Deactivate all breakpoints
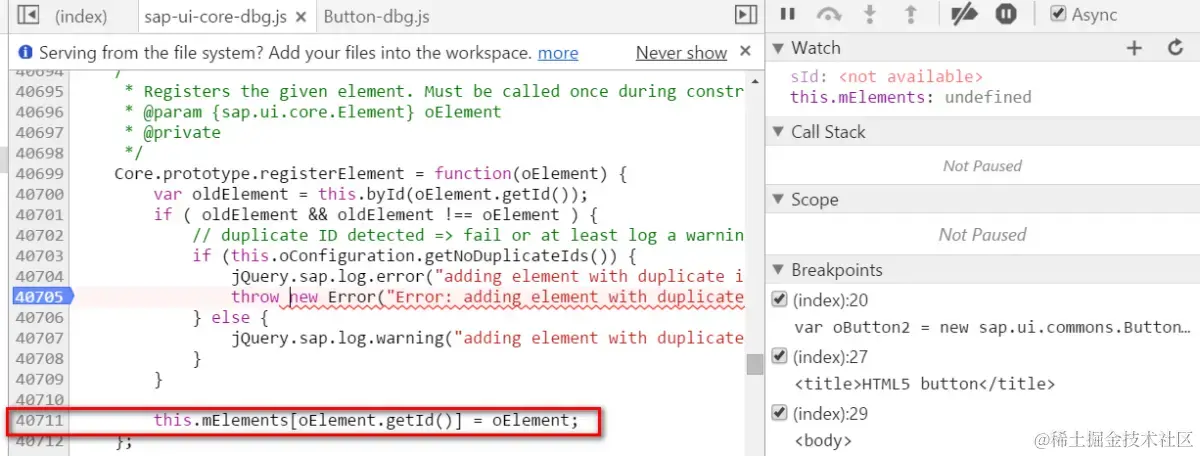Viewport: 1200px width, 456px height. tap(964, 14)
